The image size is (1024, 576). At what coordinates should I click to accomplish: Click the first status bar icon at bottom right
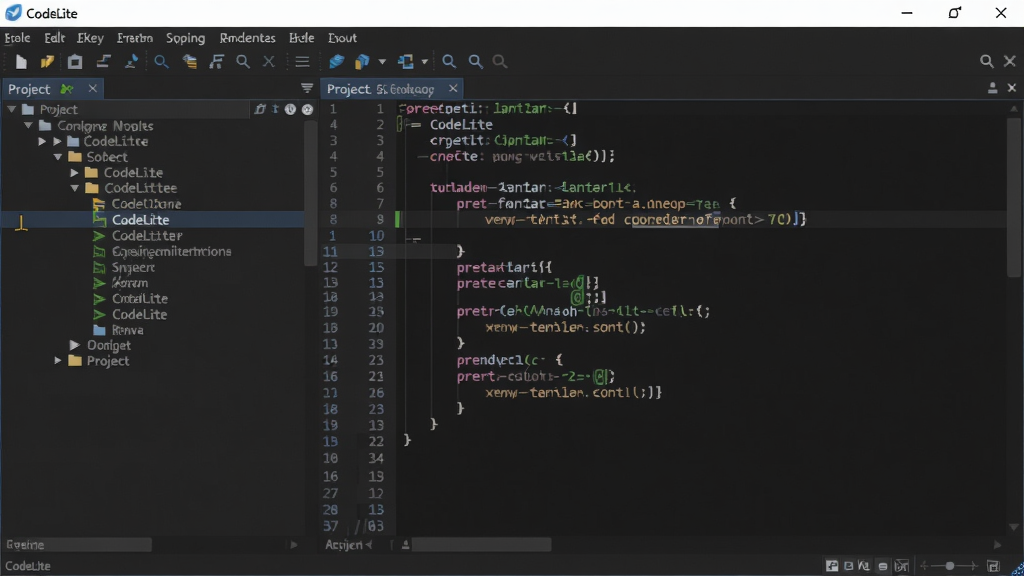(832, 566)
